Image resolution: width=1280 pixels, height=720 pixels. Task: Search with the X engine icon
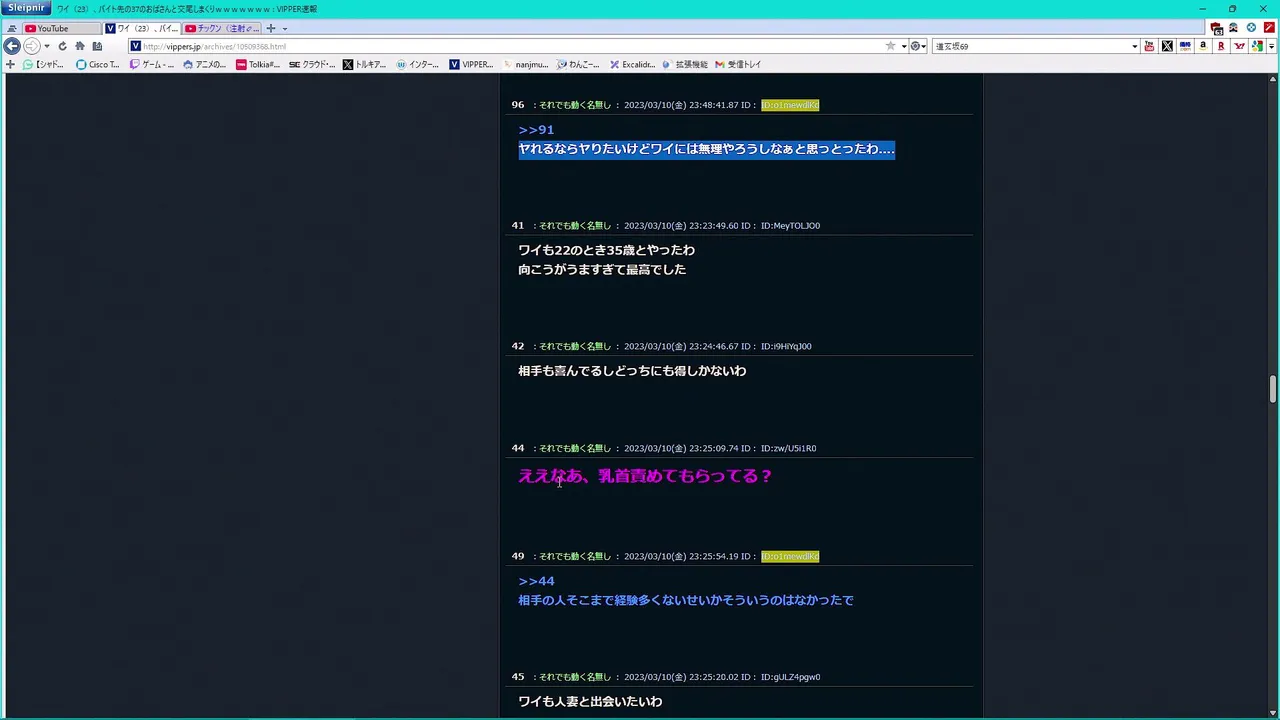click(1167, 46)
